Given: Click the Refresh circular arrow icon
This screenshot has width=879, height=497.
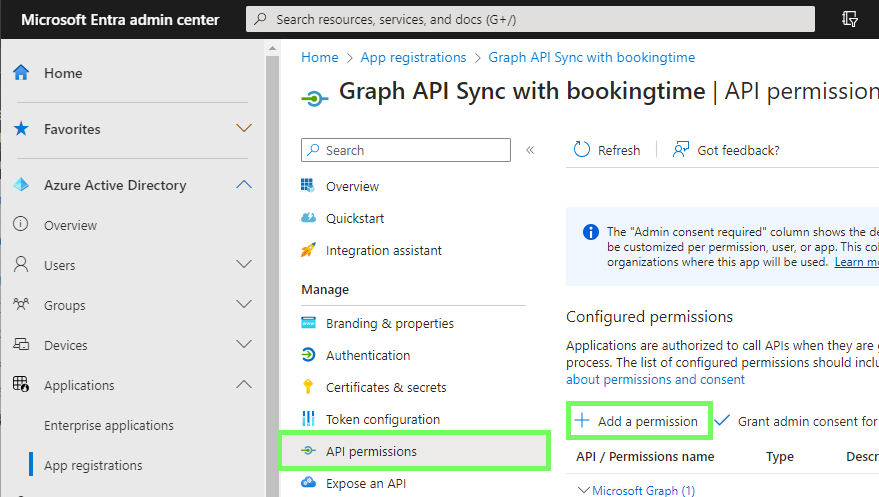Looking at the screenshot, I should coord(582,150).
